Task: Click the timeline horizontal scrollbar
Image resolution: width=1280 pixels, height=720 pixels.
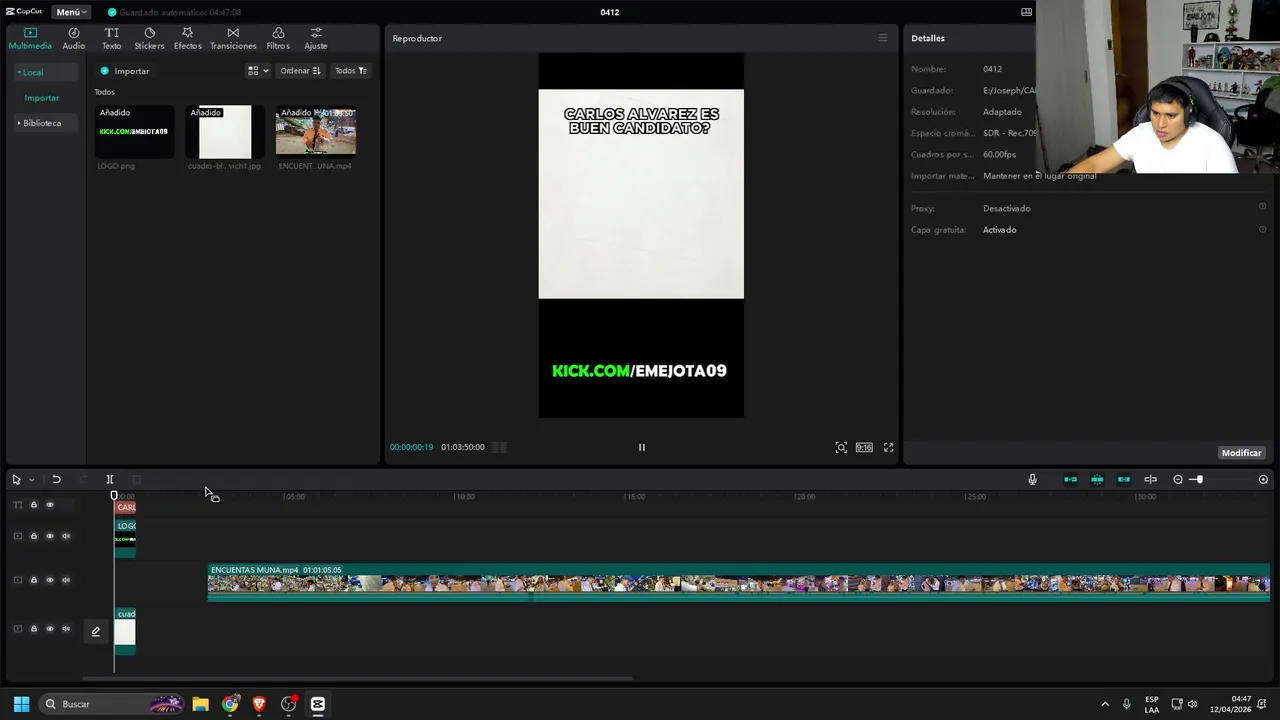Action: click(357, 679)
